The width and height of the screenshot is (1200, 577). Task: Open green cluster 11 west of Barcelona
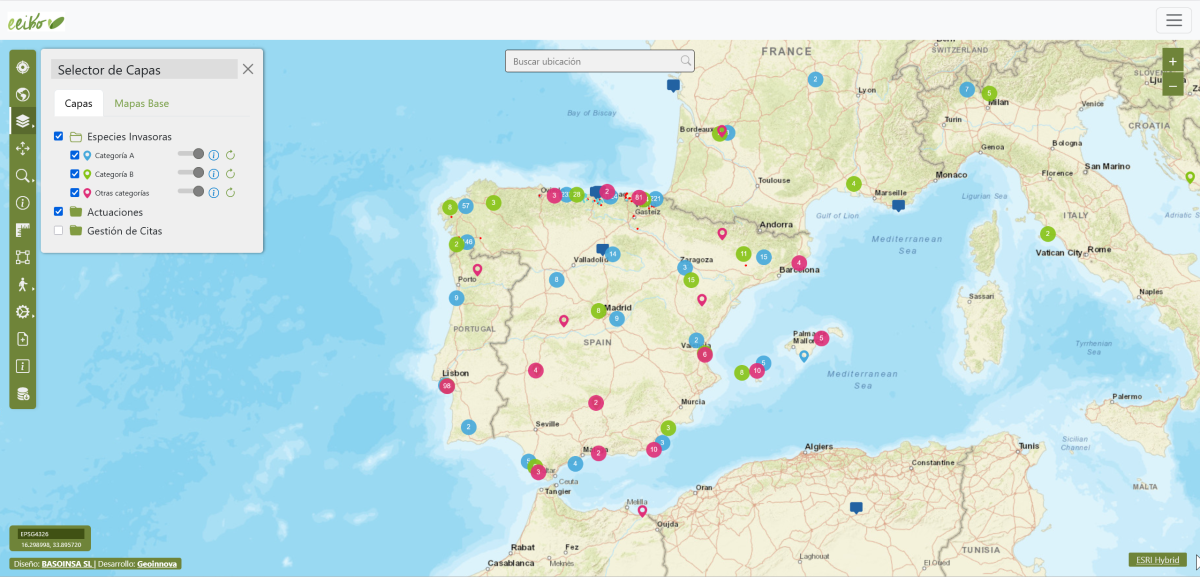(x=743, y=254)
